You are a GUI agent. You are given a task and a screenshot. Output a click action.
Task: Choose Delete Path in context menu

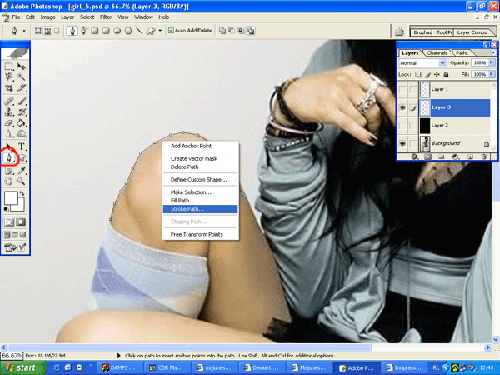(200, 167)
